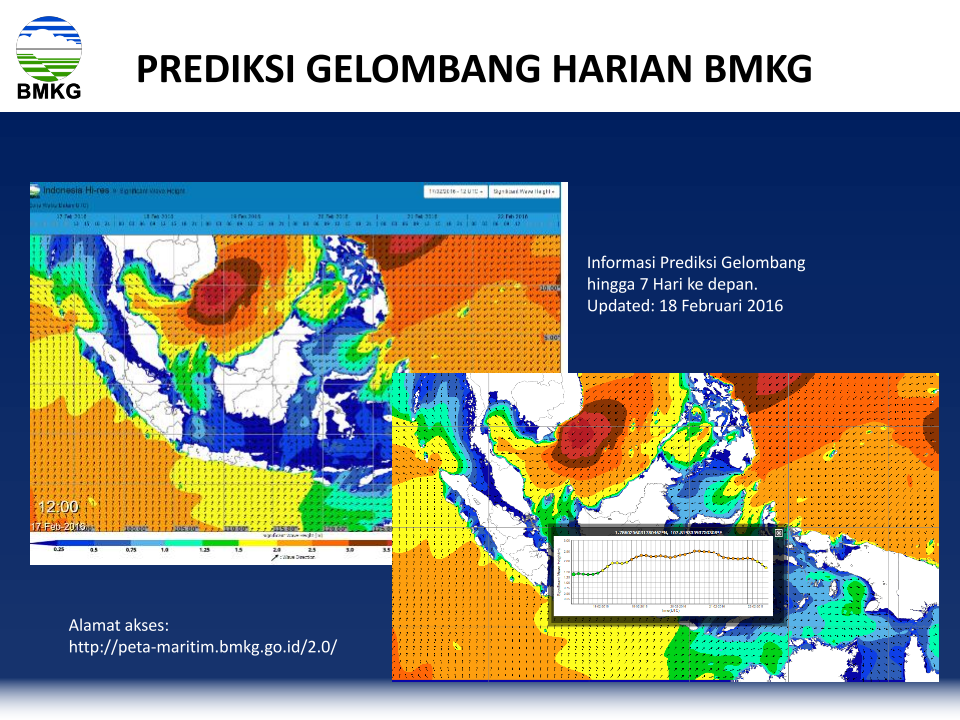This screenshot has height=720, width=960.
Task: Open the Significant Wave Height dropdown
Action: pyautogui.click(x=524, y=192)
